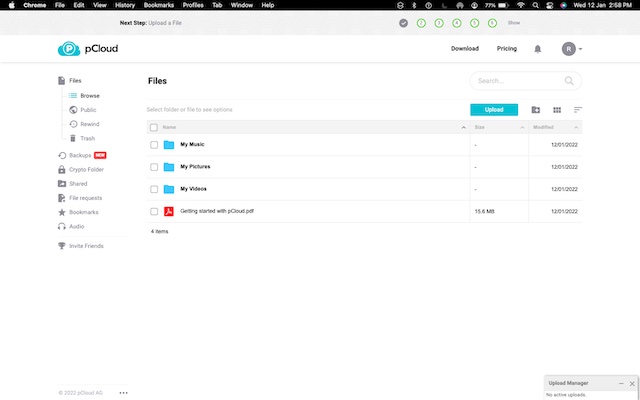Image resolution: width=640 pixels, height=400 pixels.
Task: Click the completed step checkmark circle
Action: point(403,23)
